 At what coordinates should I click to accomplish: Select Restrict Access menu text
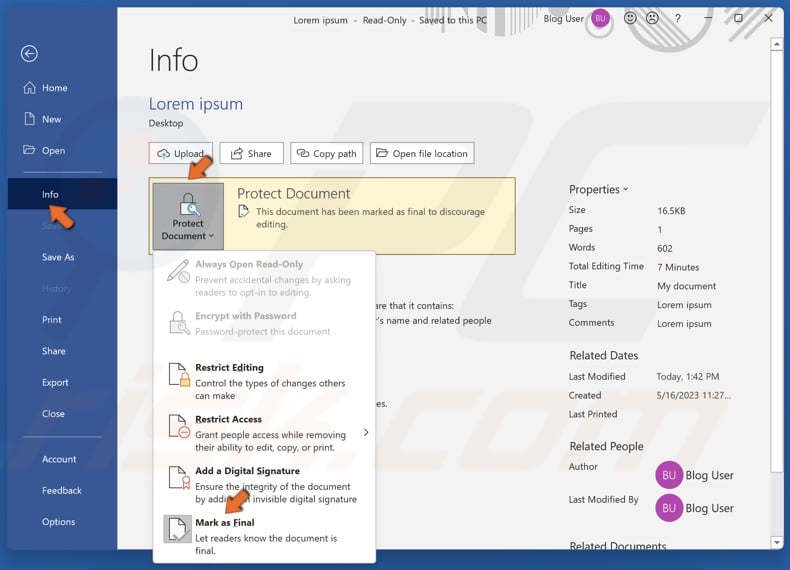point(228,419)
